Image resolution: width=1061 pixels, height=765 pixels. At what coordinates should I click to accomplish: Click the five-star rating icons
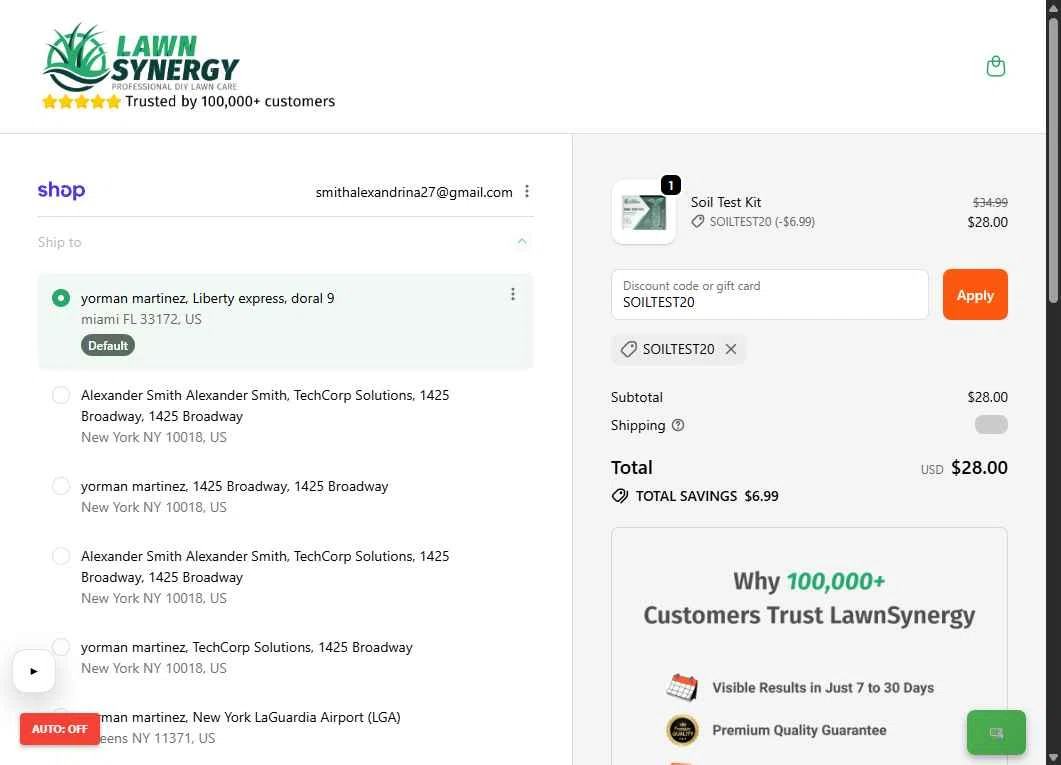pyautogui.click(x=81, y=101)
